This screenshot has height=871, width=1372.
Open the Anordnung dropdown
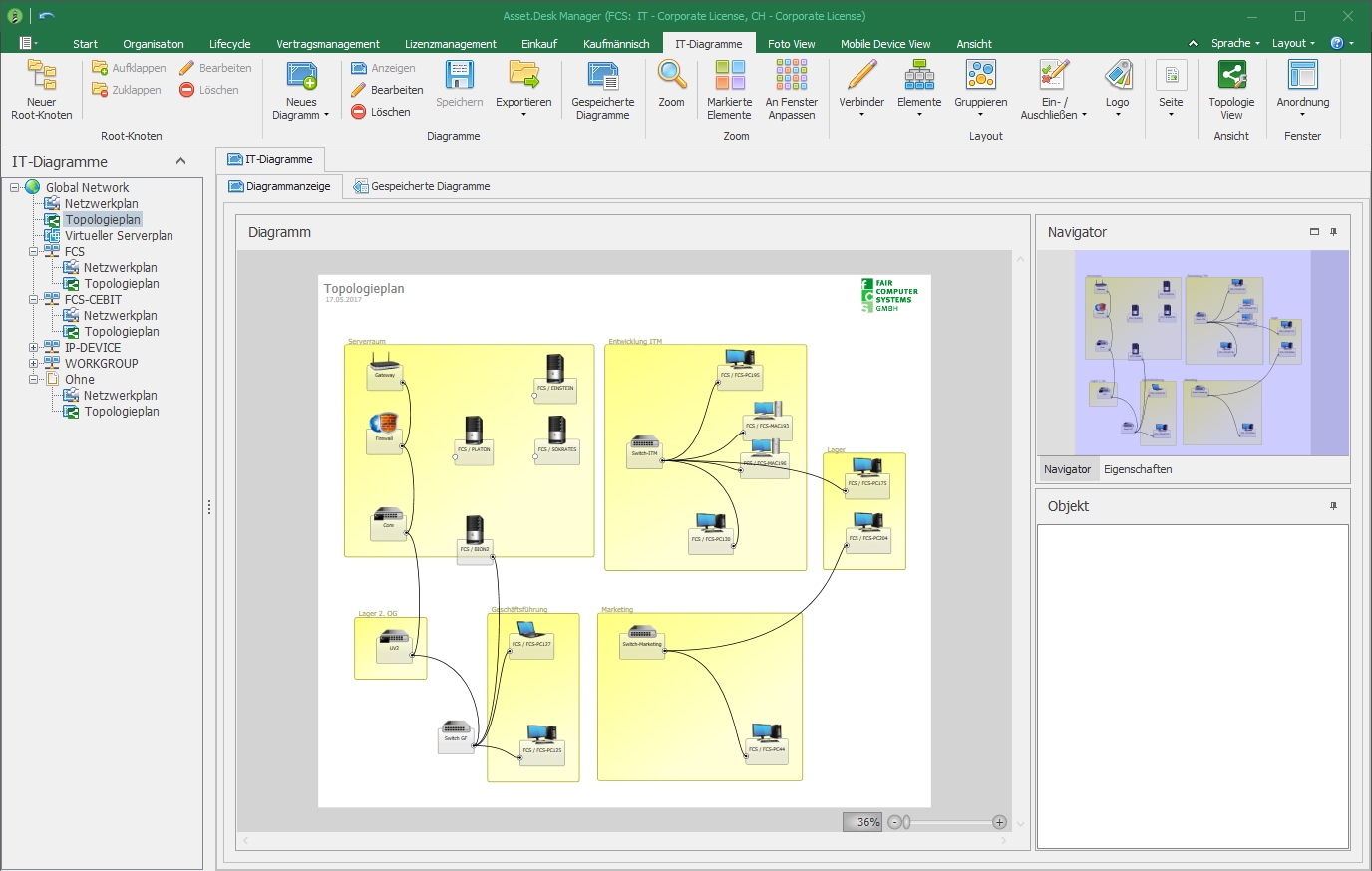1302,90
